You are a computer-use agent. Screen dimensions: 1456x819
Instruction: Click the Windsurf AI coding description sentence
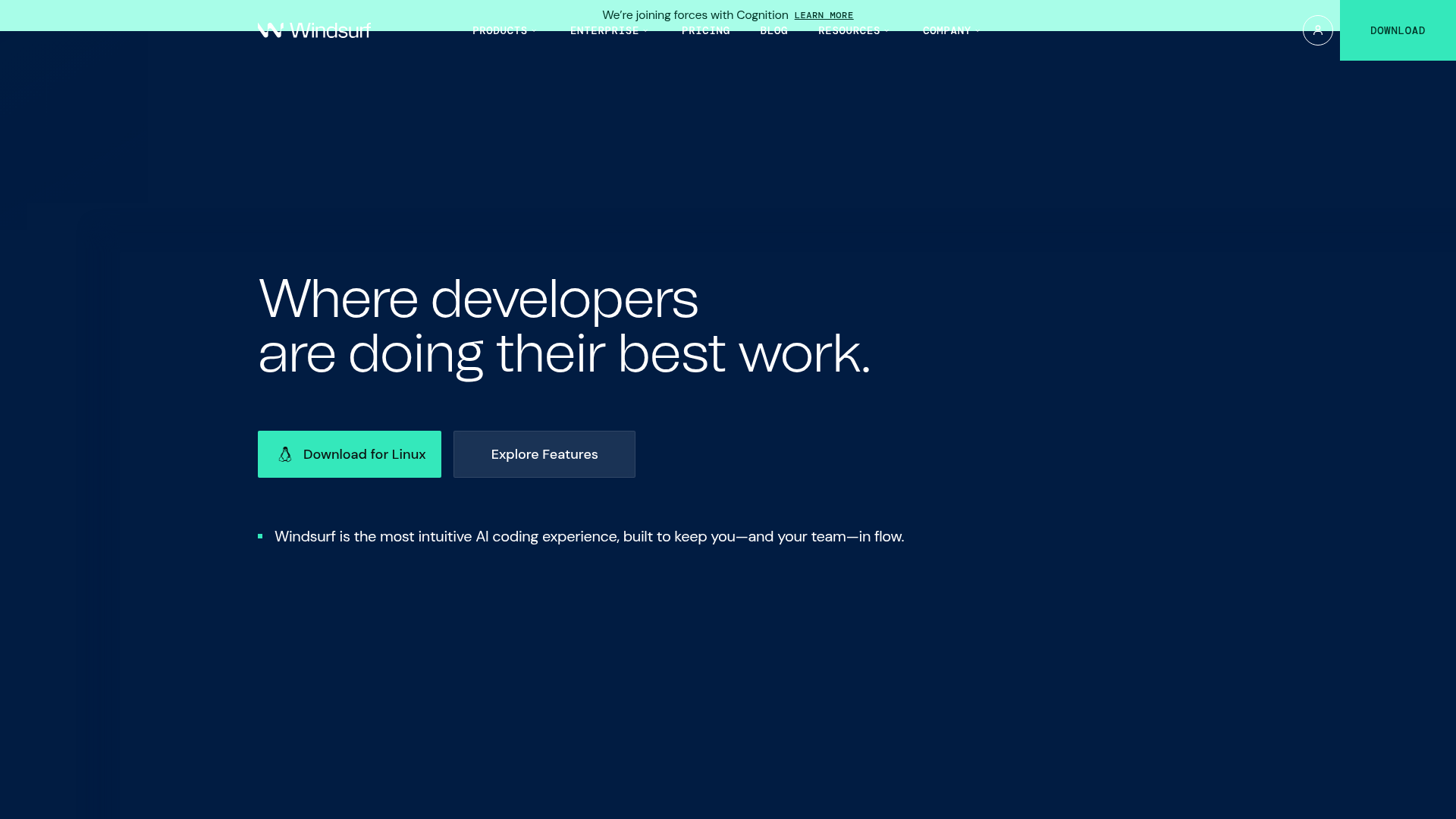tap(588, 536)
